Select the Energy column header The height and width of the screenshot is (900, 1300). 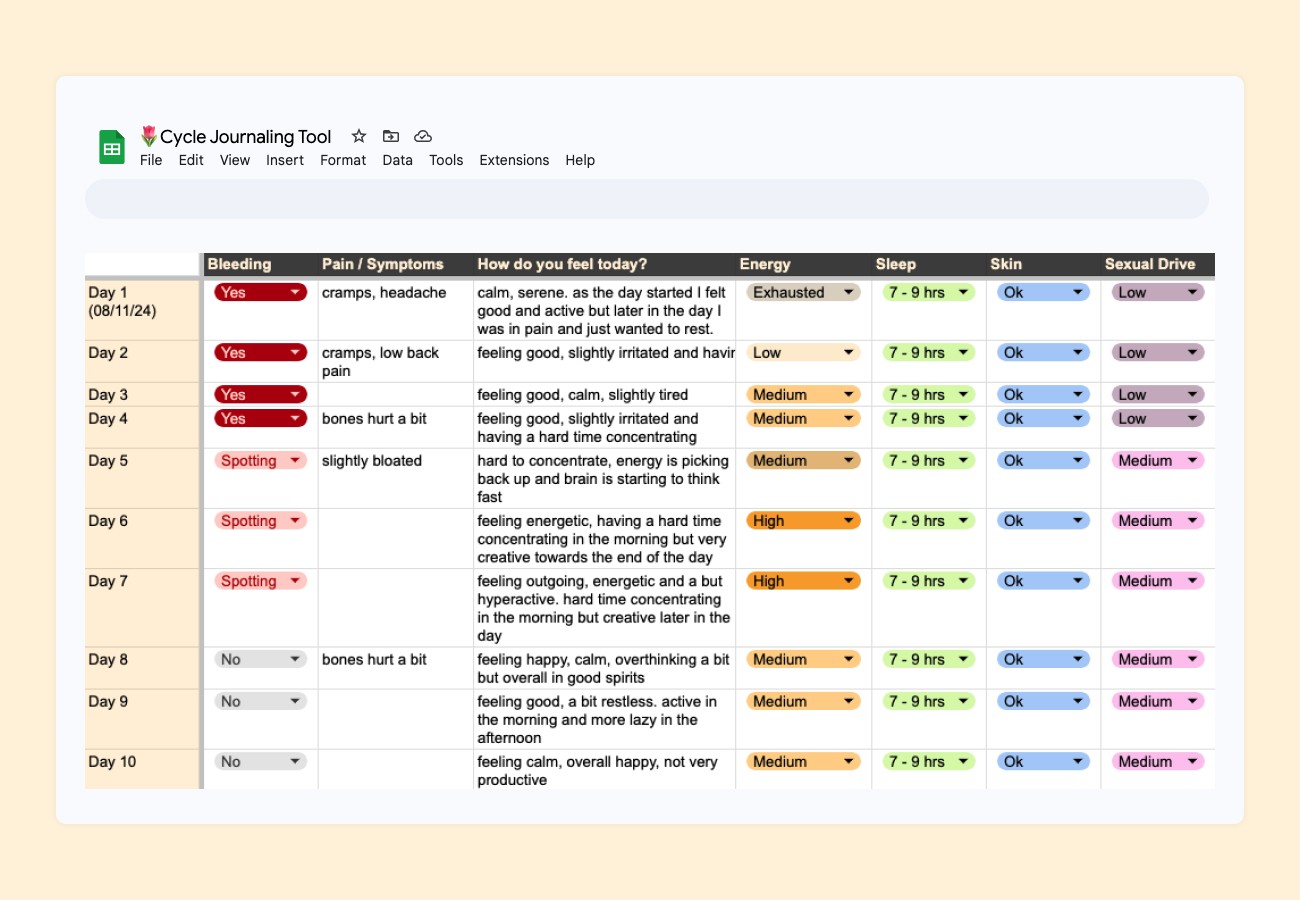804,264
